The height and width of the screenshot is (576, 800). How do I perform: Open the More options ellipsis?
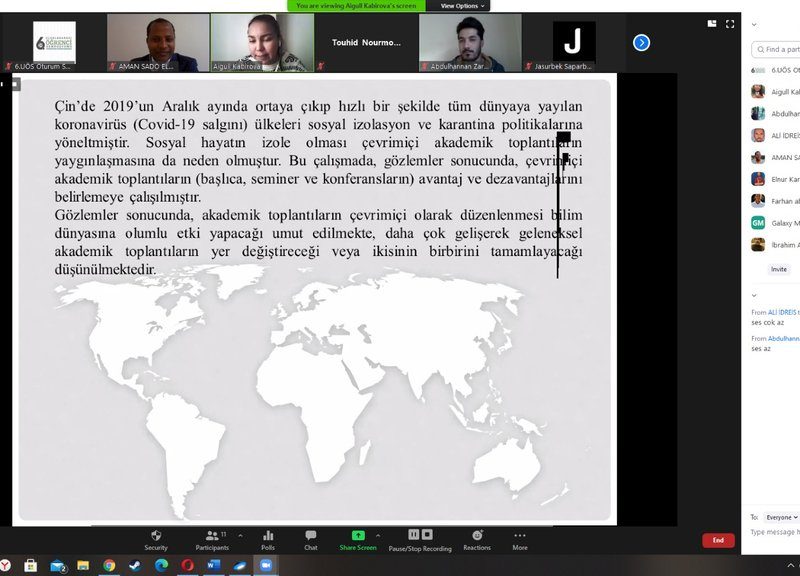pos(520,536)
